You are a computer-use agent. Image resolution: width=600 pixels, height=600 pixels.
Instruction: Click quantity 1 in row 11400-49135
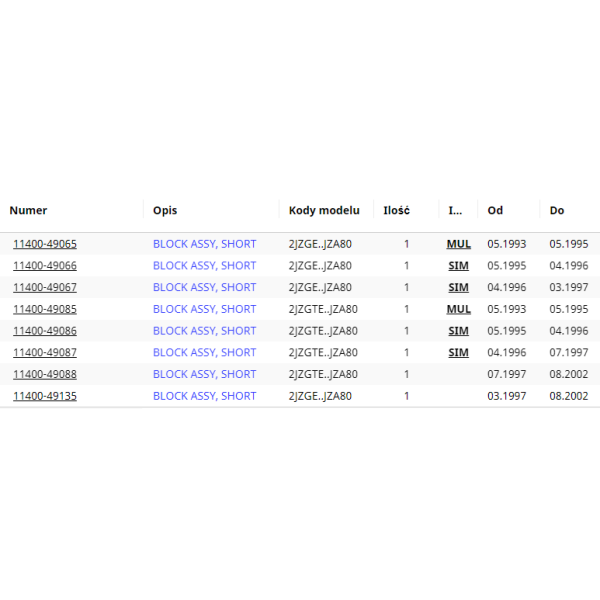pos(406,396)
